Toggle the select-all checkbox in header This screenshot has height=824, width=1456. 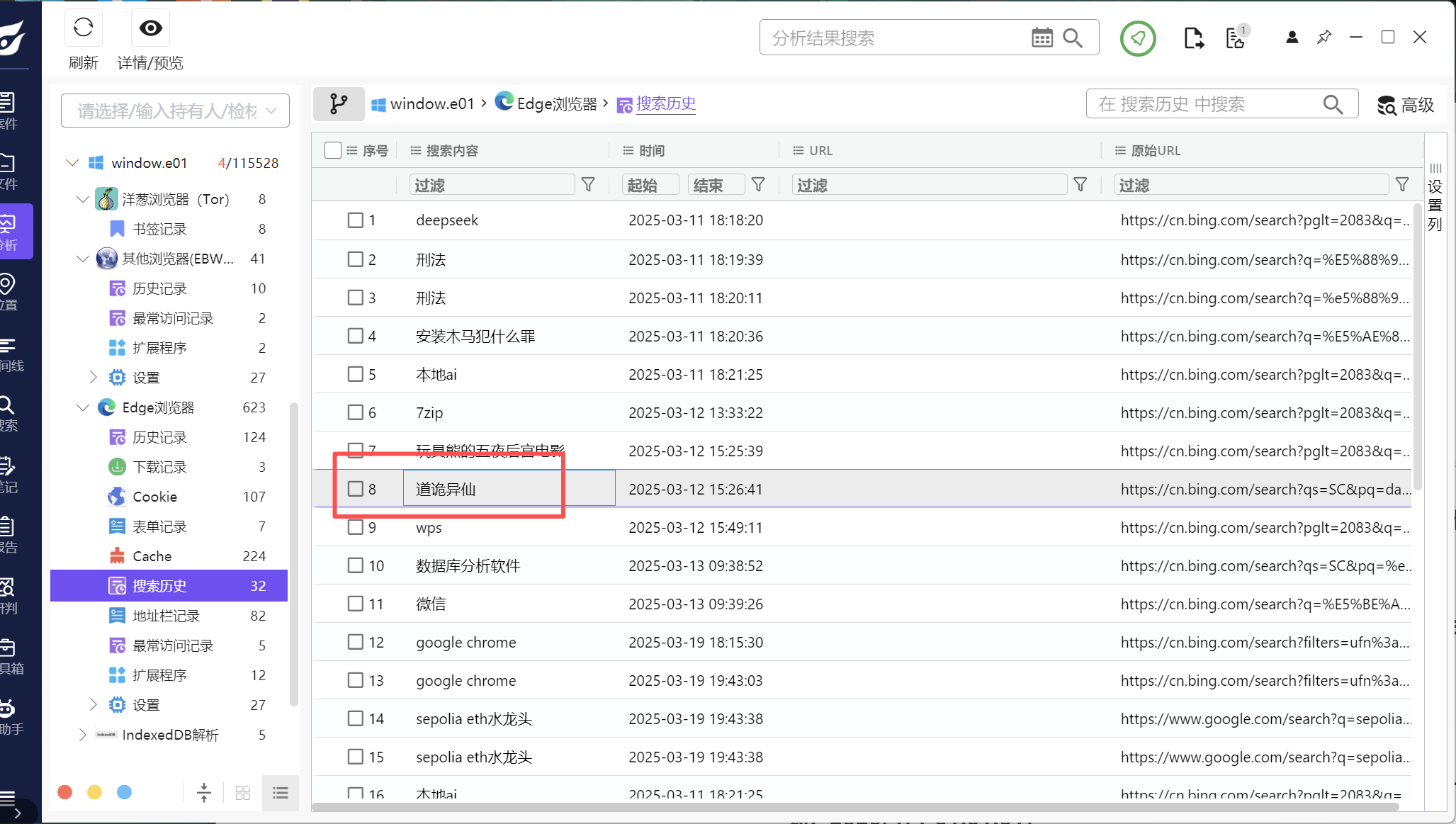coord(332,150)
